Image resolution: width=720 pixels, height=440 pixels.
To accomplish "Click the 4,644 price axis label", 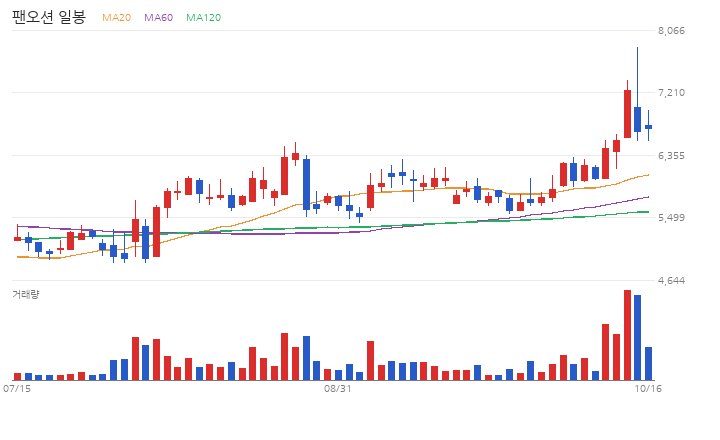I will [x=671, y=281].
